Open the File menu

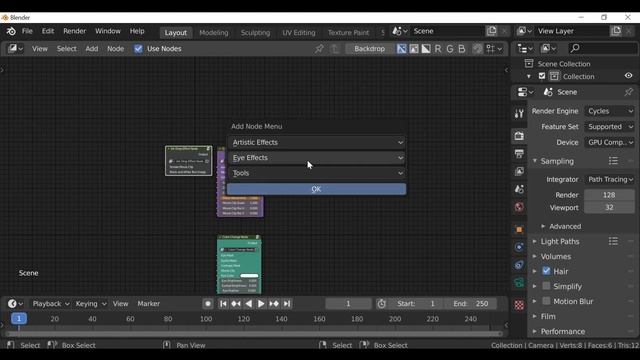tap(27, 31)
